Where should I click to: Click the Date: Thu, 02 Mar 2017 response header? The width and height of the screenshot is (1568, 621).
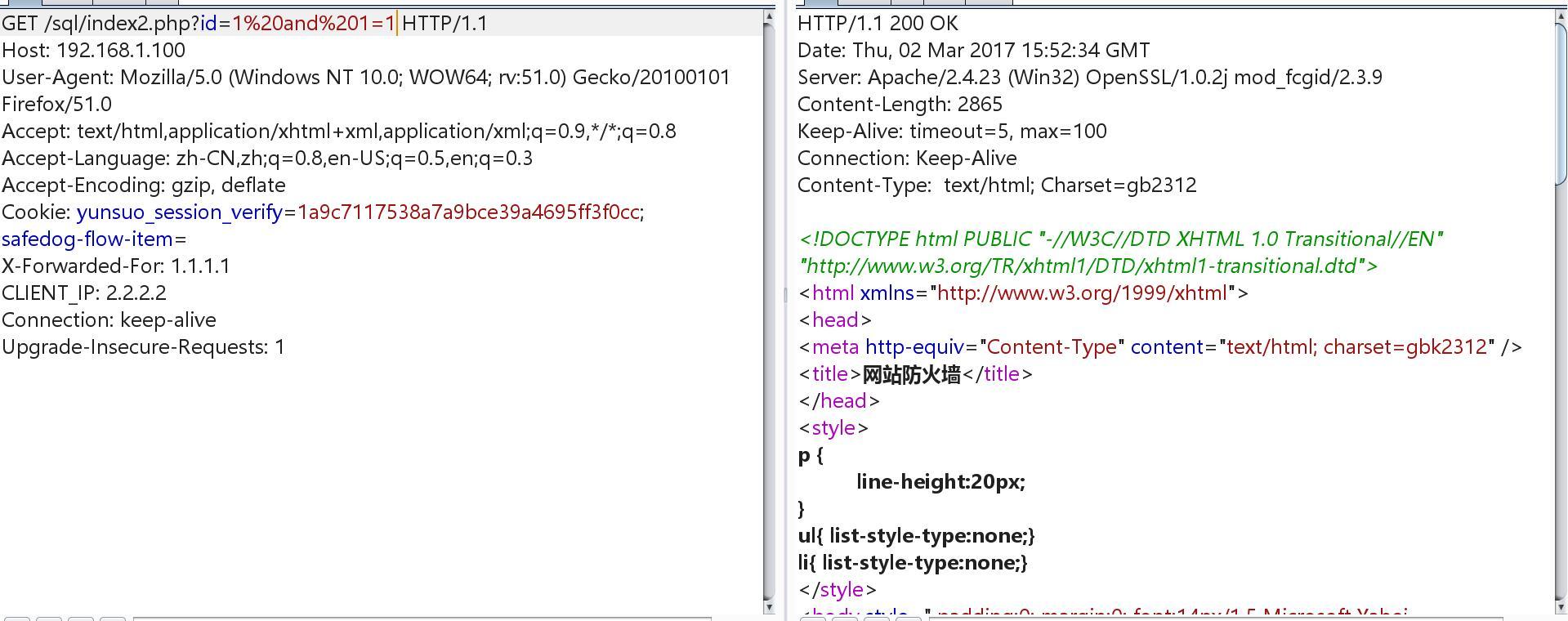(x=974, y=50)
